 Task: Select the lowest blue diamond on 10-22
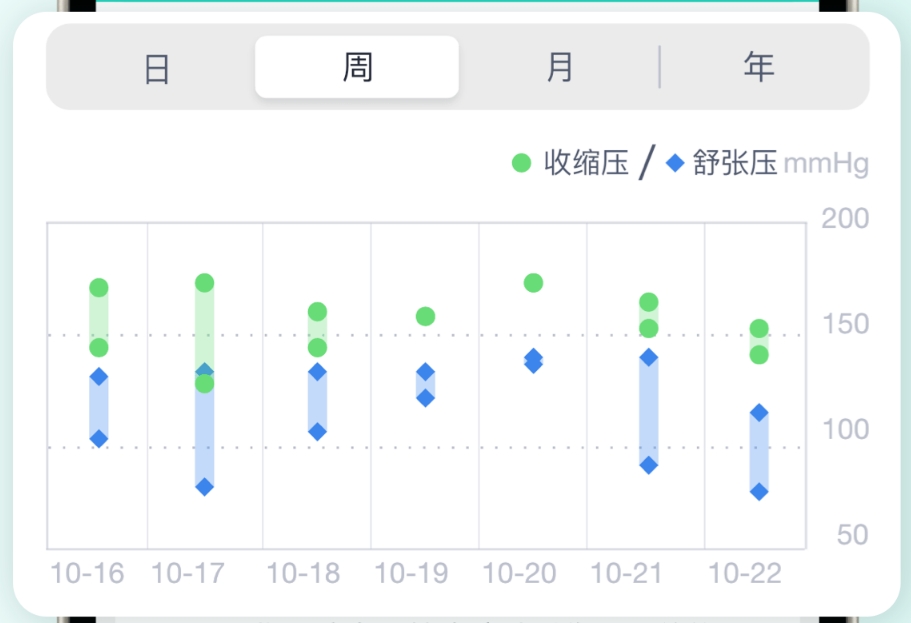759,492
